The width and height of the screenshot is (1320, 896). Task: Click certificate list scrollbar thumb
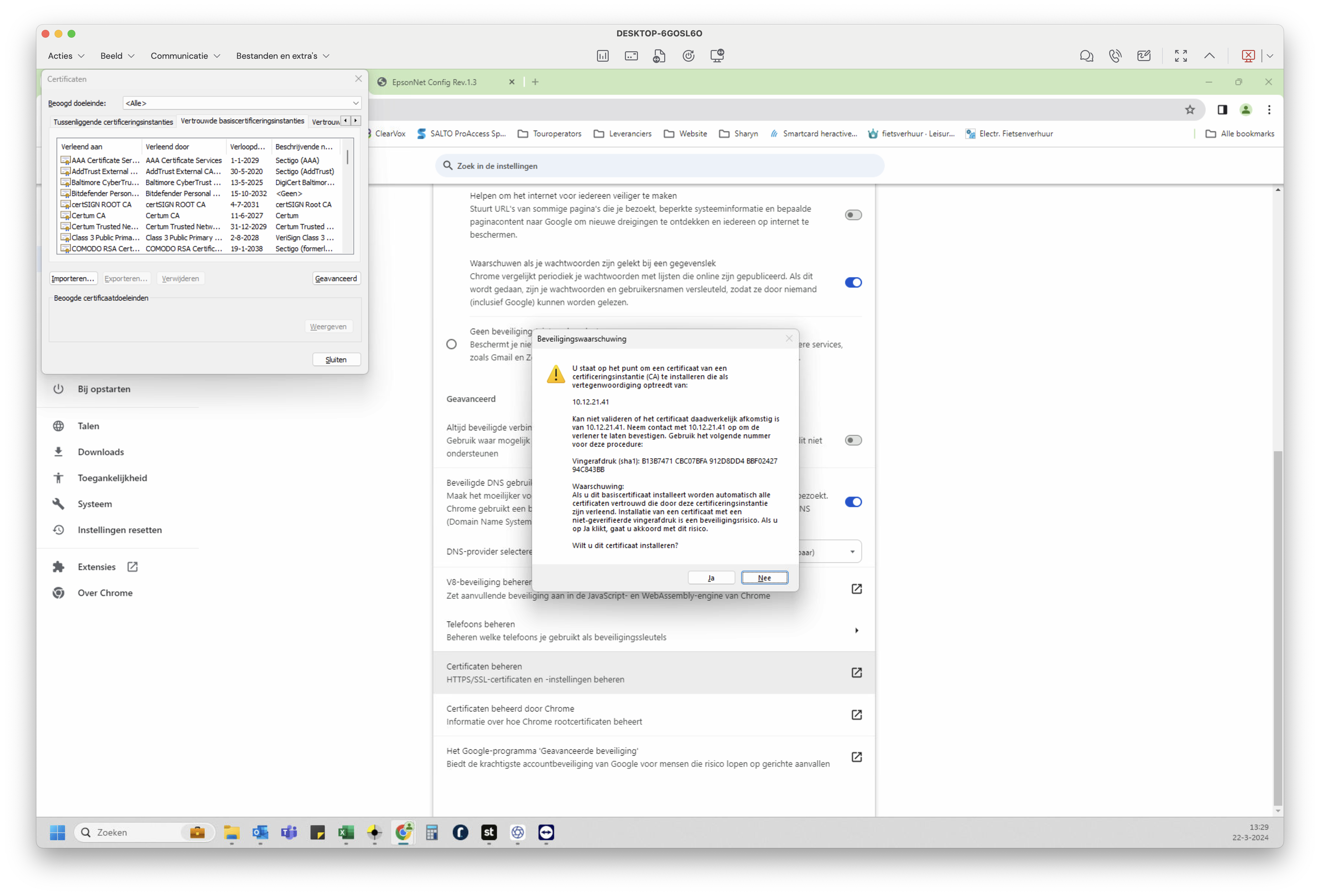point(348,157)
